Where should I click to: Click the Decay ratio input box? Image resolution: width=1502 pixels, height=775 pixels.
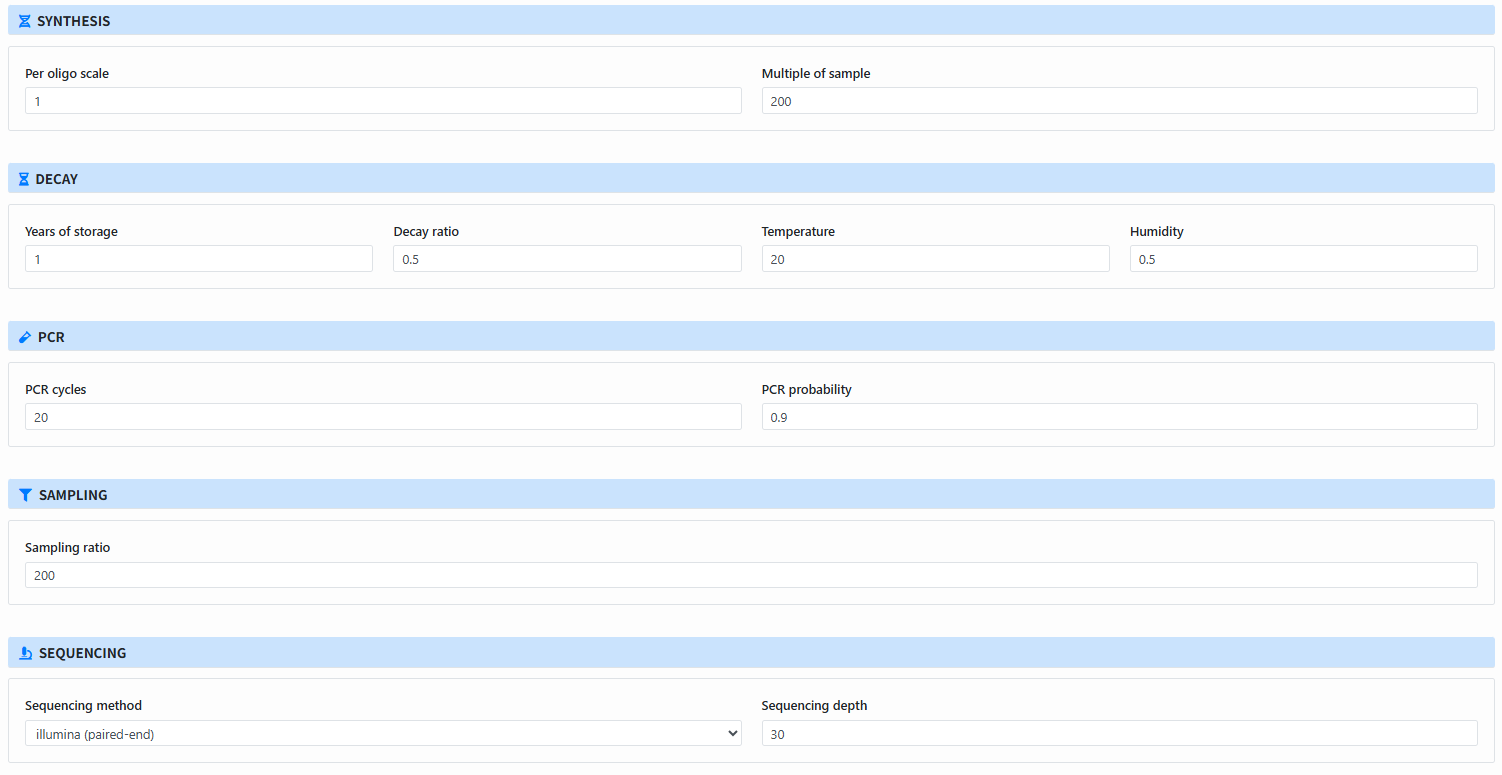(x=567, y=258)
